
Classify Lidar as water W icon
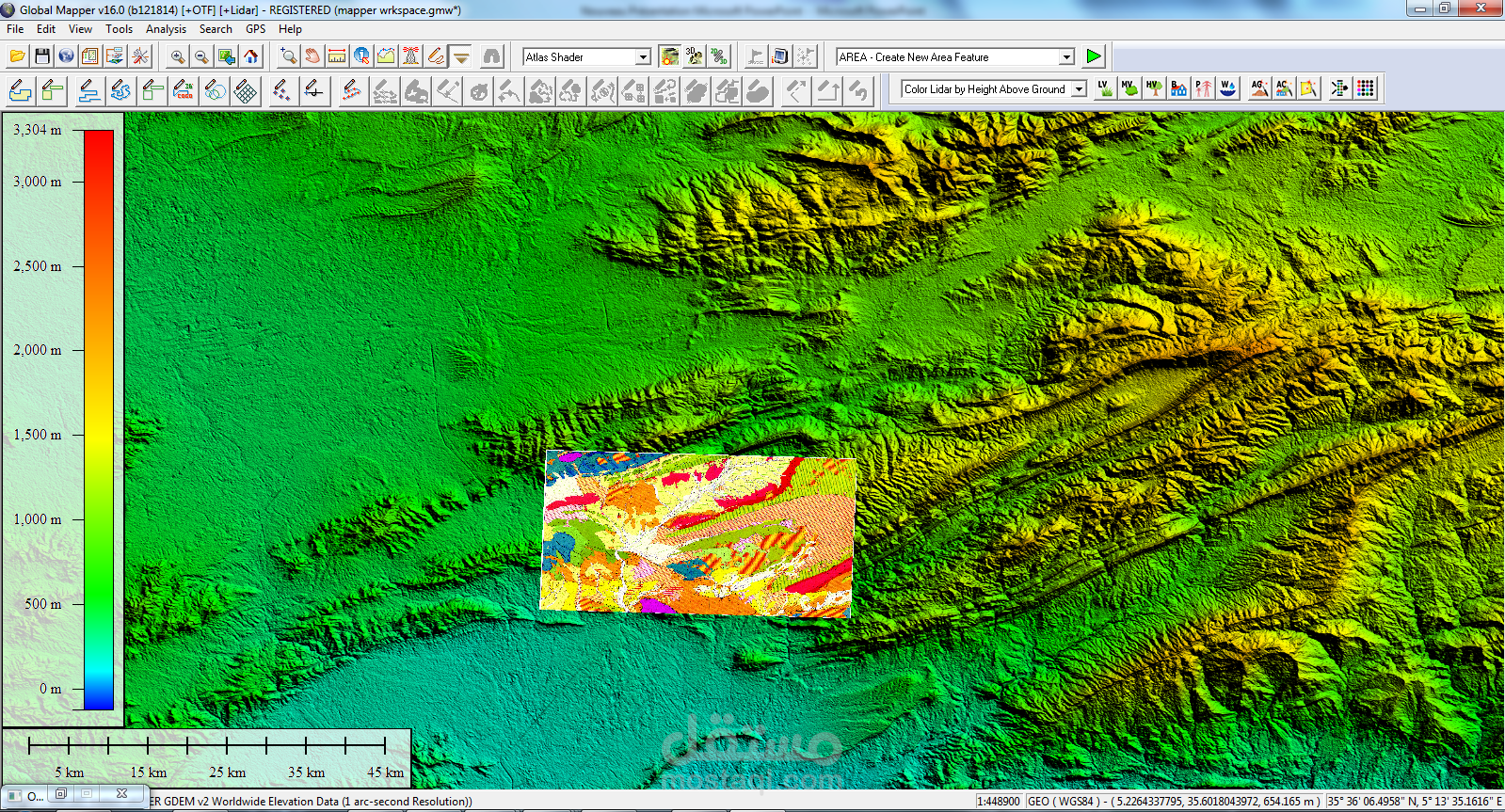pos(1227,88)
